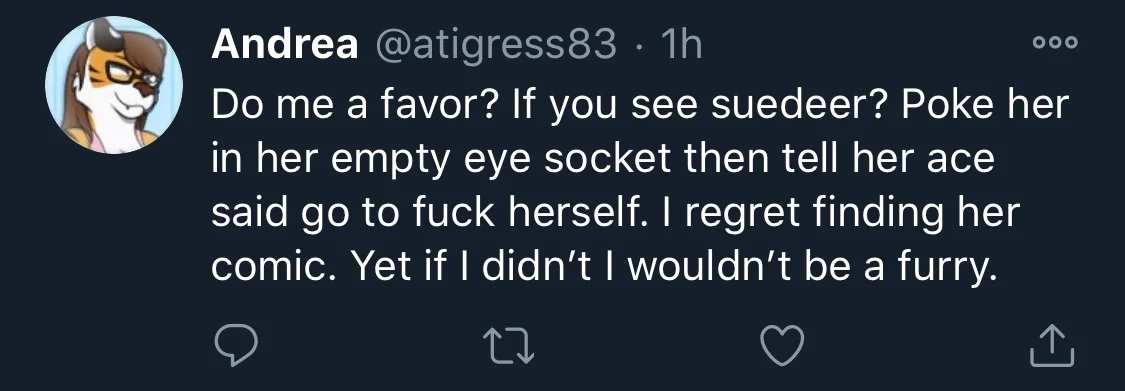Screen dimensions: 1125x391
Task: Open the tweet permalink via the 1h timestamp
Action: (x=681, y=45)
